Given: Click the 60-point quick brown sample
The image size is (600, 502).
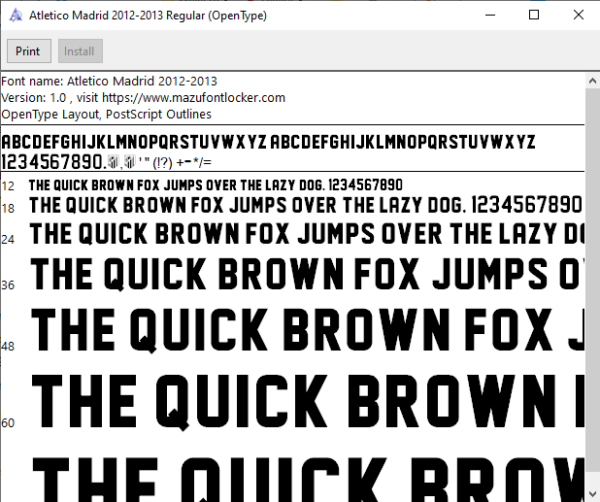Looking at the screenshot, I should (307, 402).
